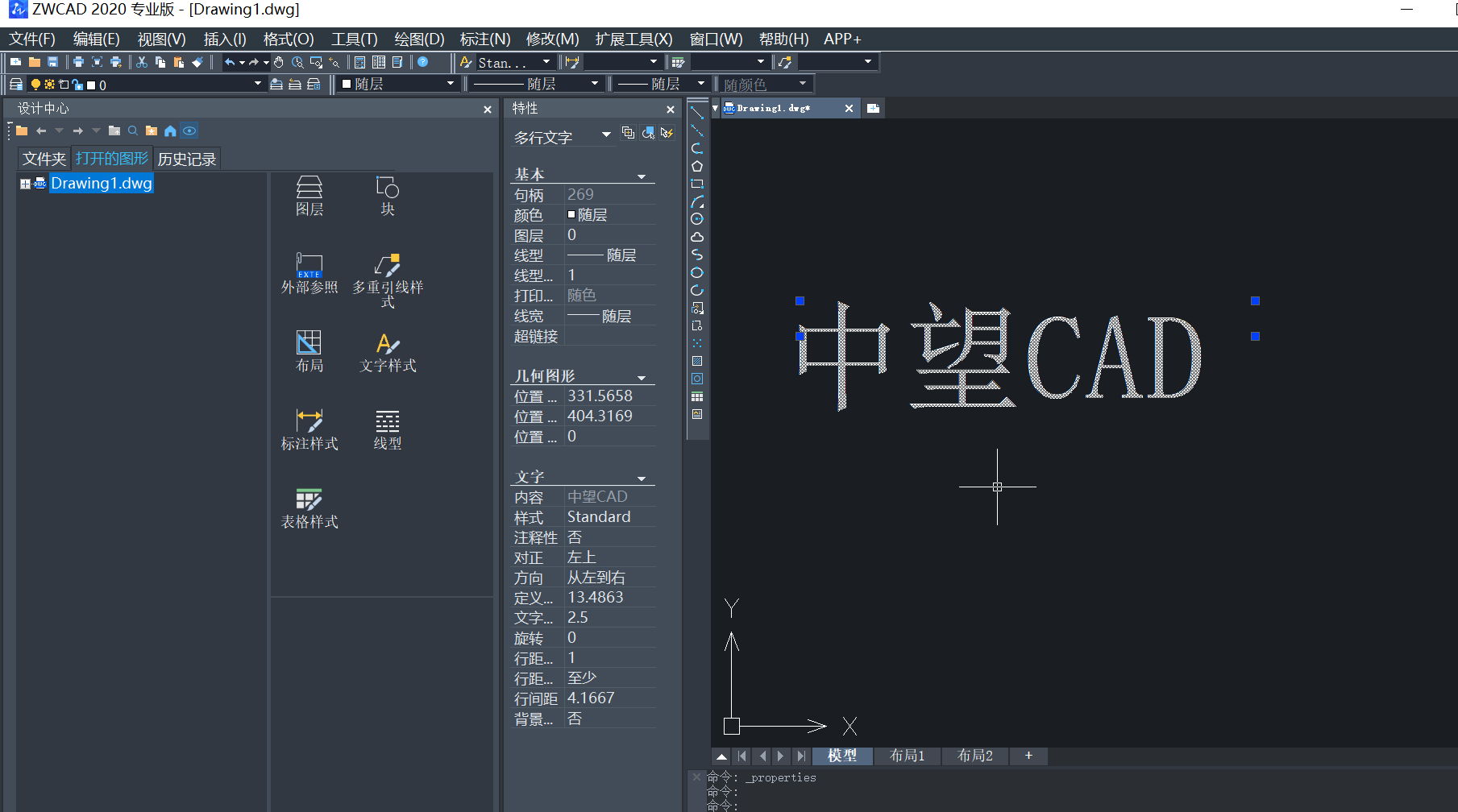Viewport: 1458px width, 812px height.
Task: Toggle the layer freeze sun icon
Action: tap(49, 84)
